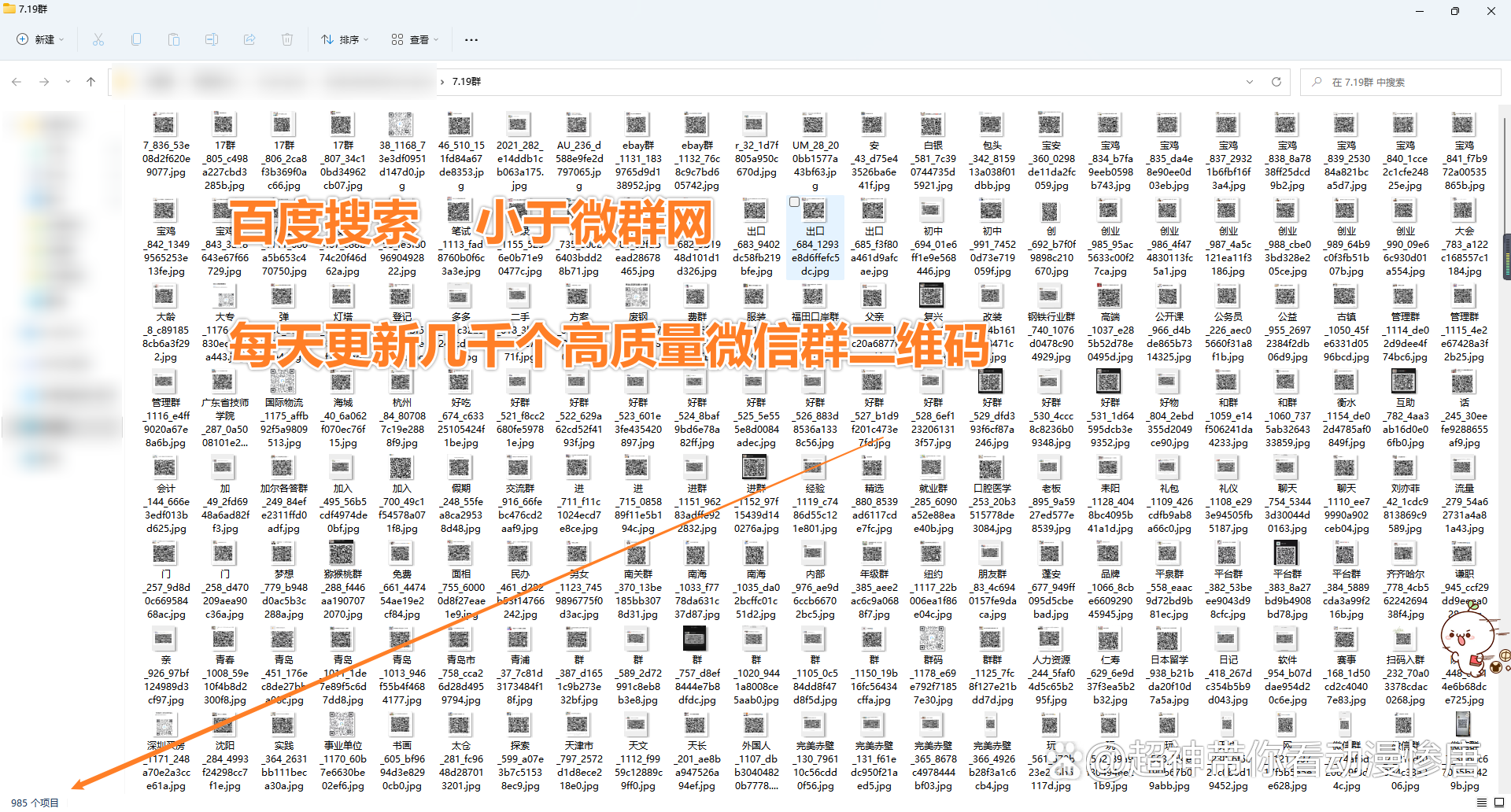
Task: Toggle checkbox on selected 出口_684_1293 file
Action: tap(795, 202)
